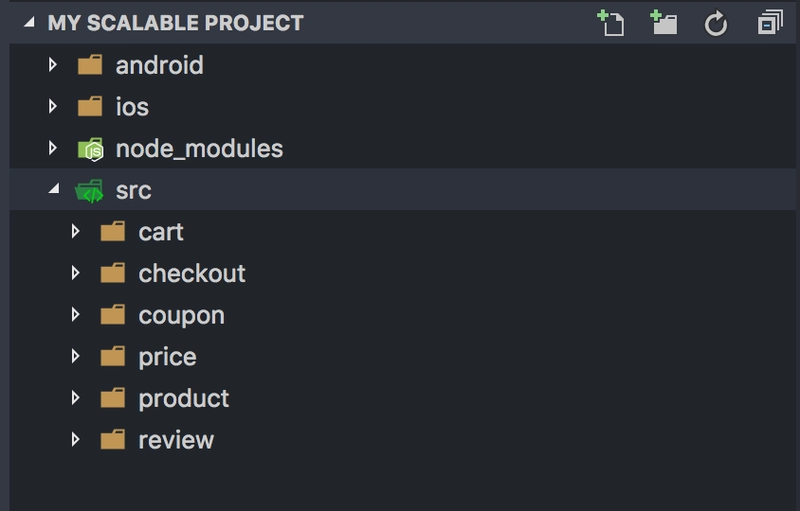Expand the cart folder arrow

[75, 232]
